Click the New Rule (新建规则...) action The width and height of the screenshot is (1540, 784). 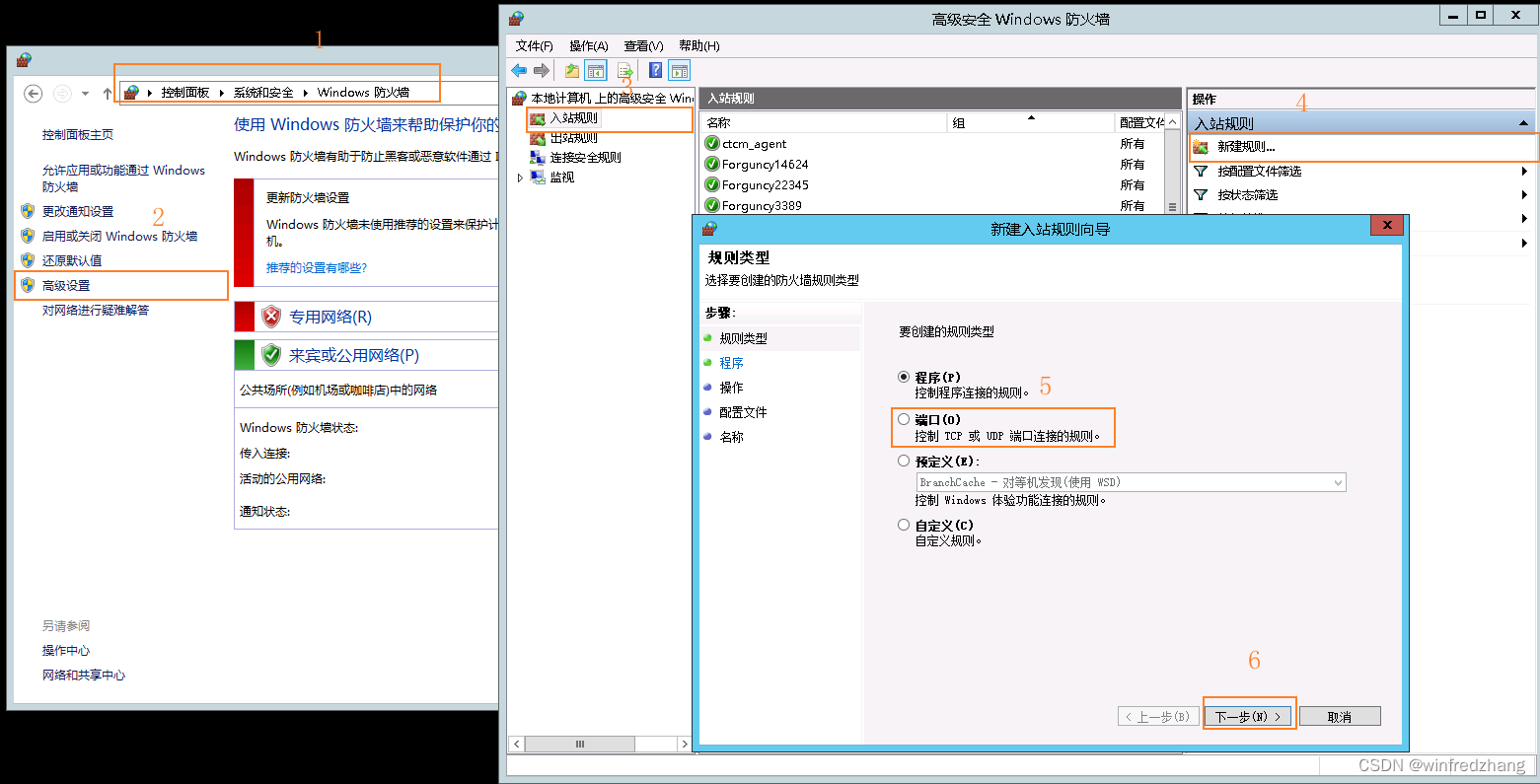1246,146
